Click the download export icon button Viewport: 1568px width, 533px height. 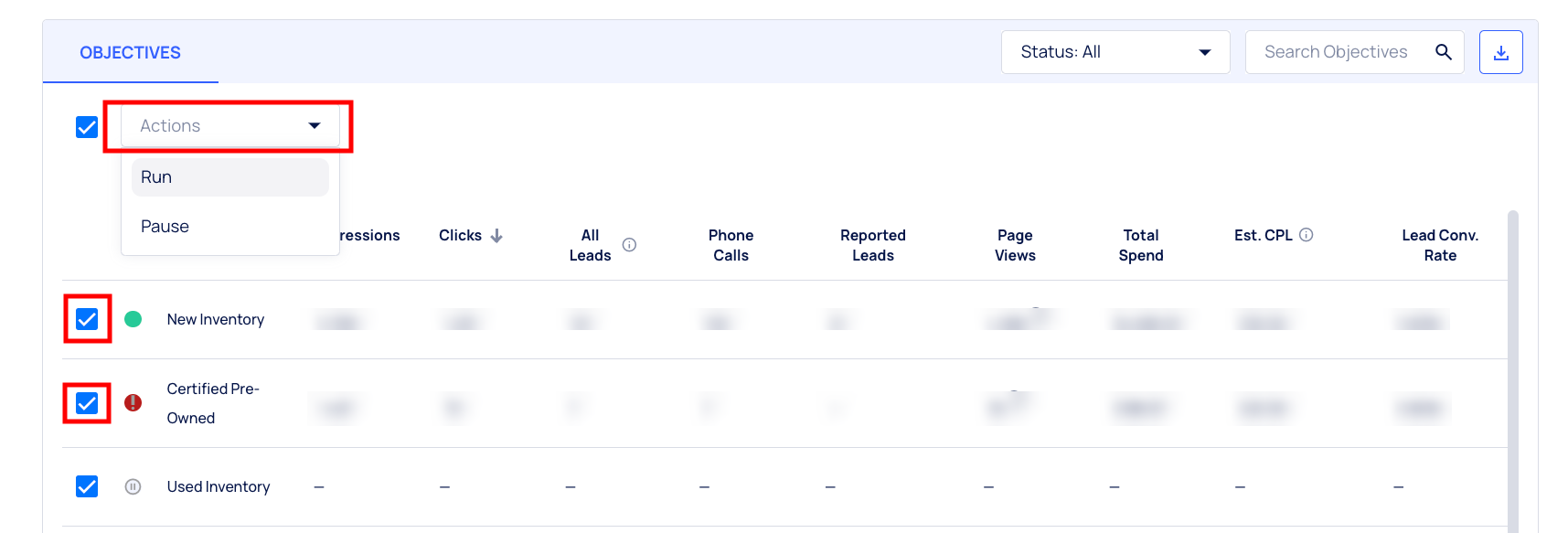[x=1500, y=52]
